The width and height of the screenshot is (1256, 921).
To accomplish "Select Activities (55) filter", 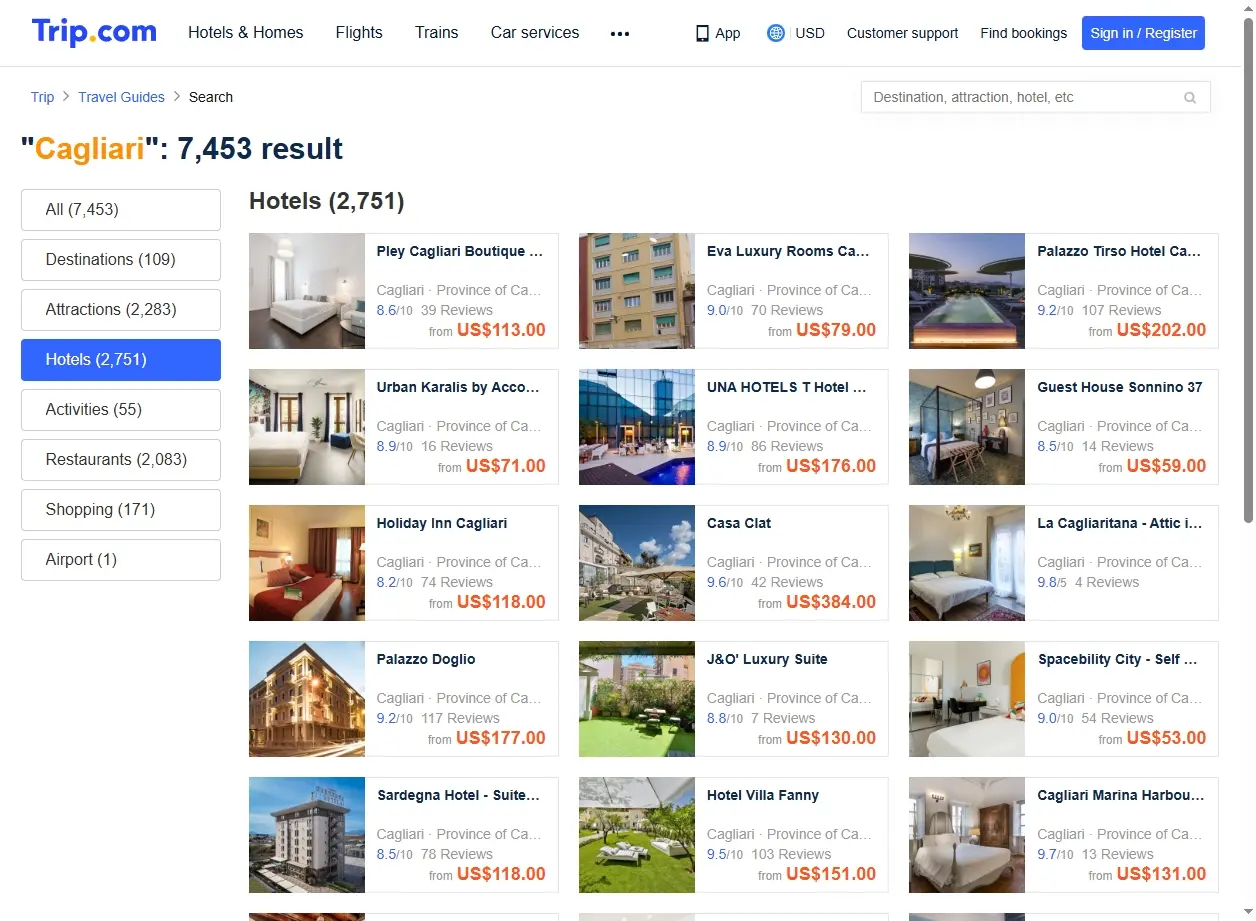I will coord(121,410).
